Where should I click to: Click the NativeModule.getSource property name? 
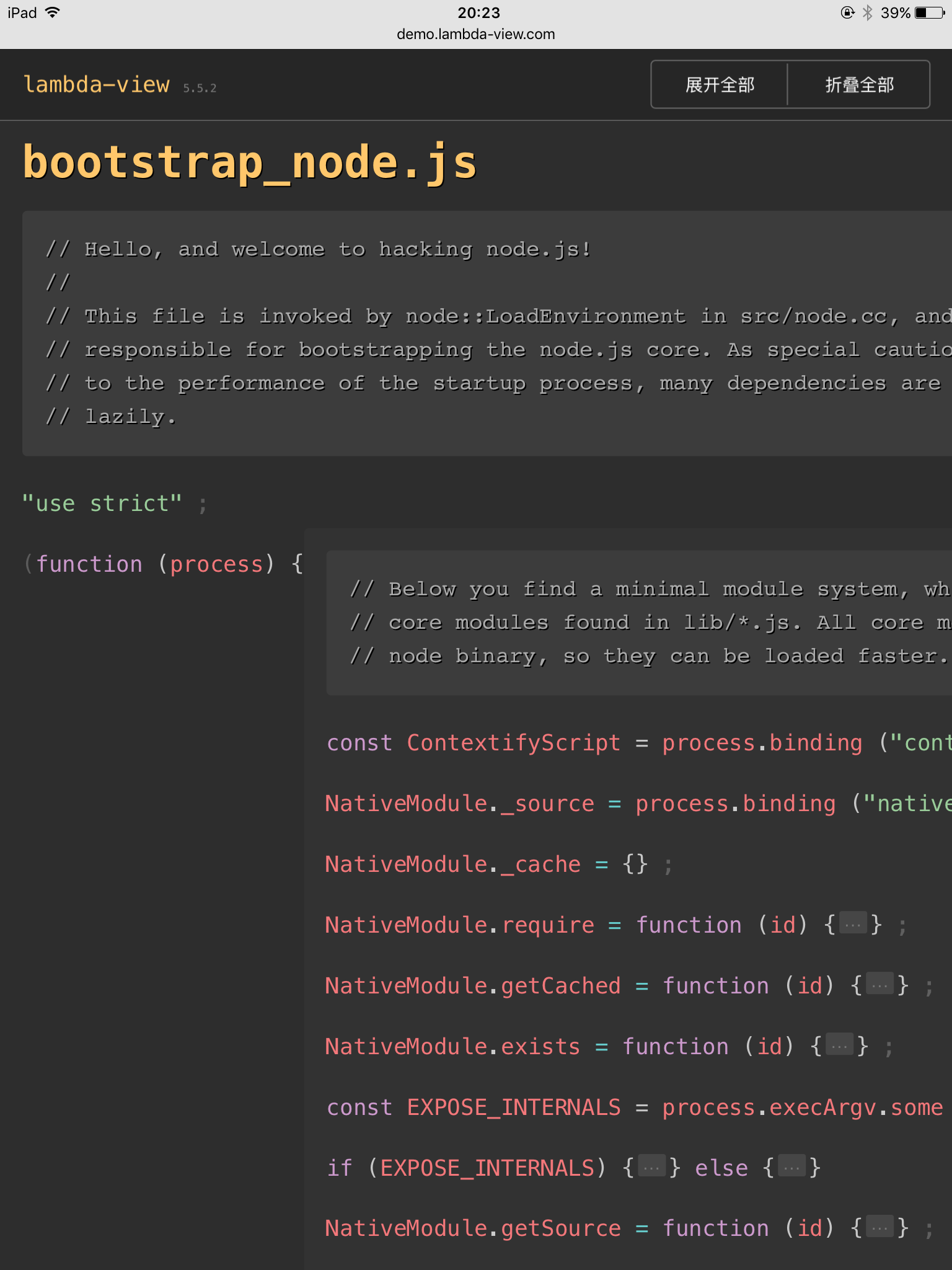[561, 1228]
